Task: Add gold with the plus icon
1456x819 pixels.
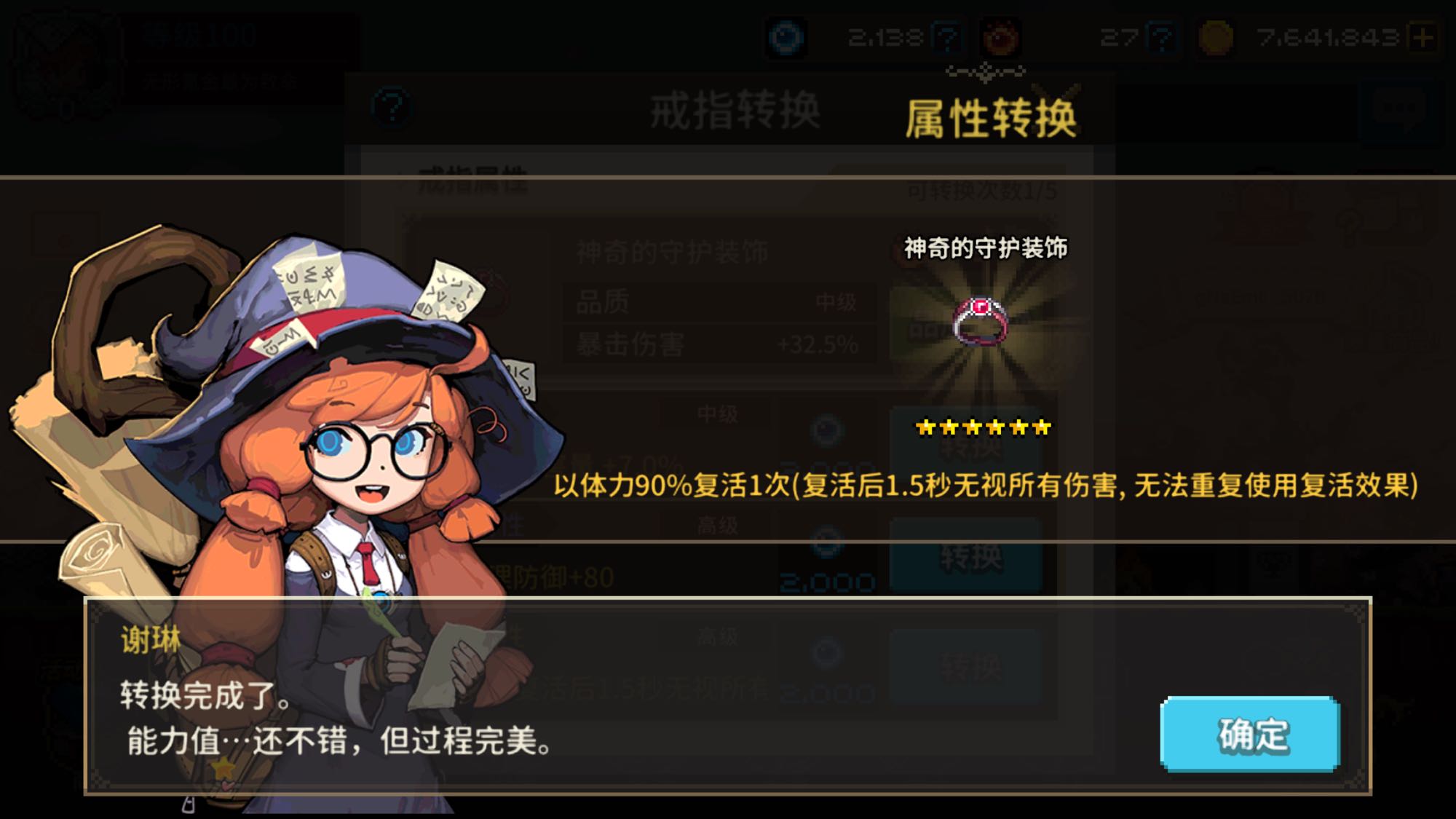Action: coord(1423,37)
